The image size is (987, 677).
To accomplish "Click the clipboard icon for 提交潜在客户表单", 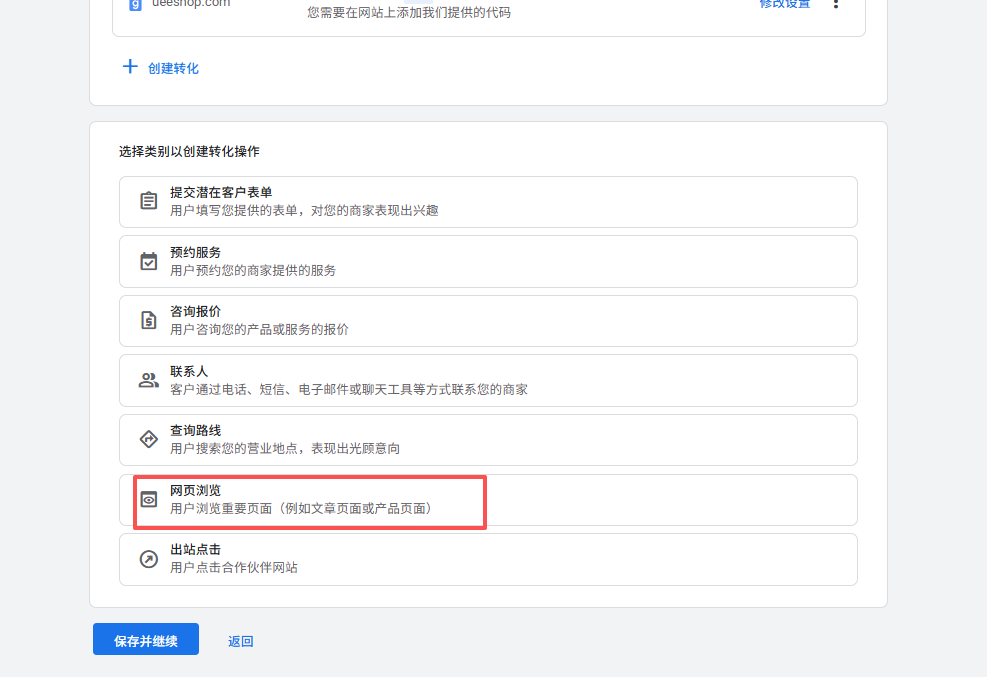I will pos(149,201).
